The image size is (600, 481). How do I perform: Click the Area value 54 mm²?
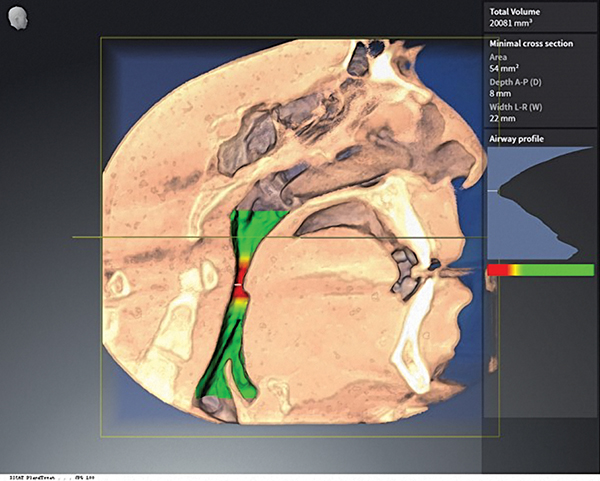coord(505,69)
